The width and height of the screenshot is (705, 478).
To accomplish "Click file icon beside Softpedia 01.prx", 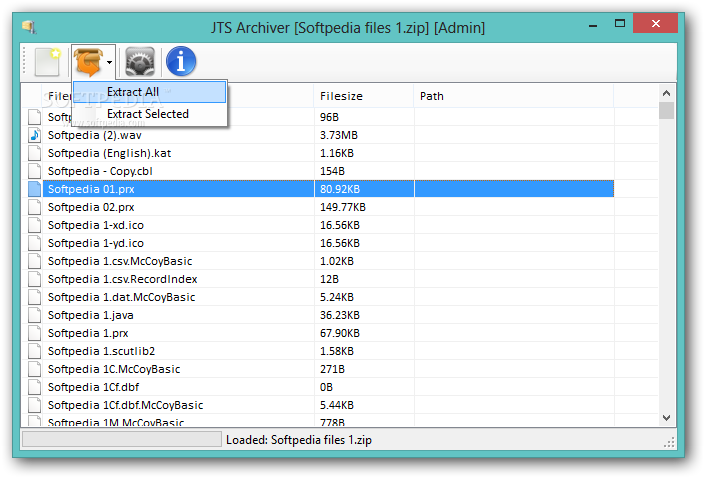I will 35,189.
